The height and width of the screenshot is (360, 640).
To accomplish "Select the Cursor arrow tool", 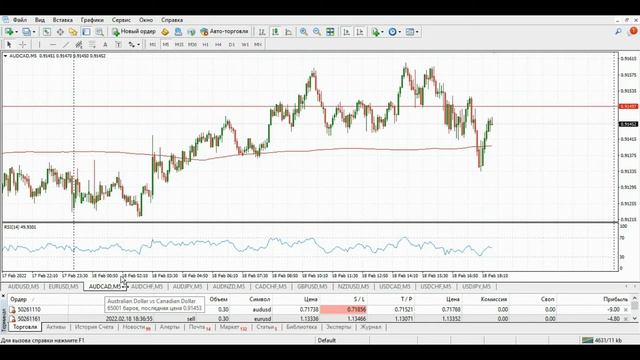I will (x=9, y=44).
